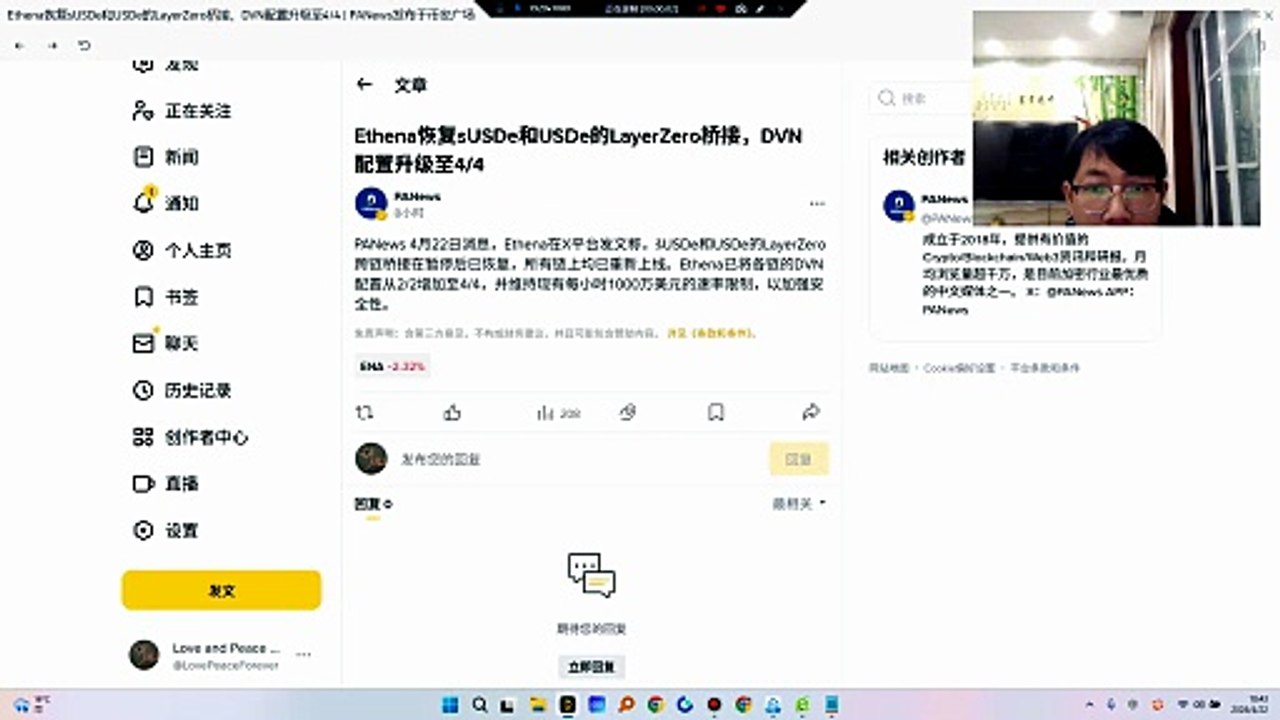Click the 立即回复 button

click(x=591, y=666)
